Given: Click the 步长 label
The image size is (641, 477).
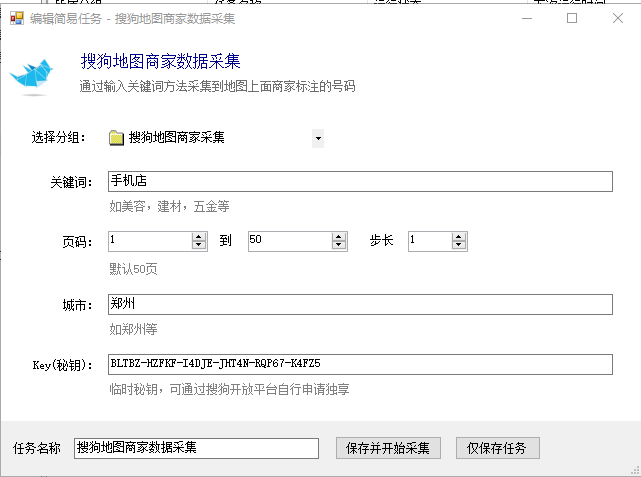Looking at the screenshot, I should tap(381, 240).
